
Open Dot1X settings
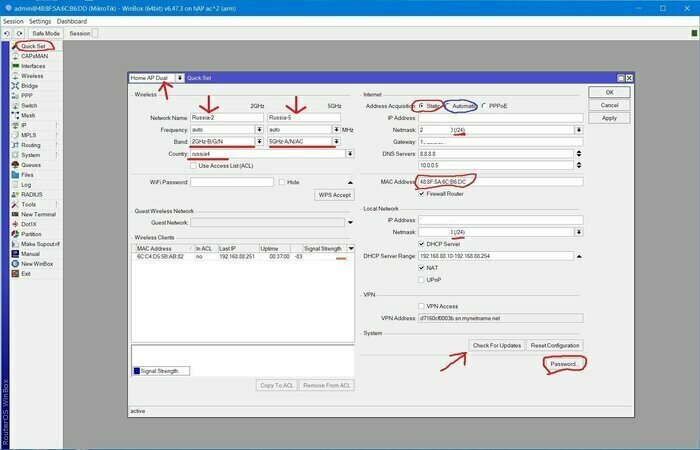(x=29, y=224)
